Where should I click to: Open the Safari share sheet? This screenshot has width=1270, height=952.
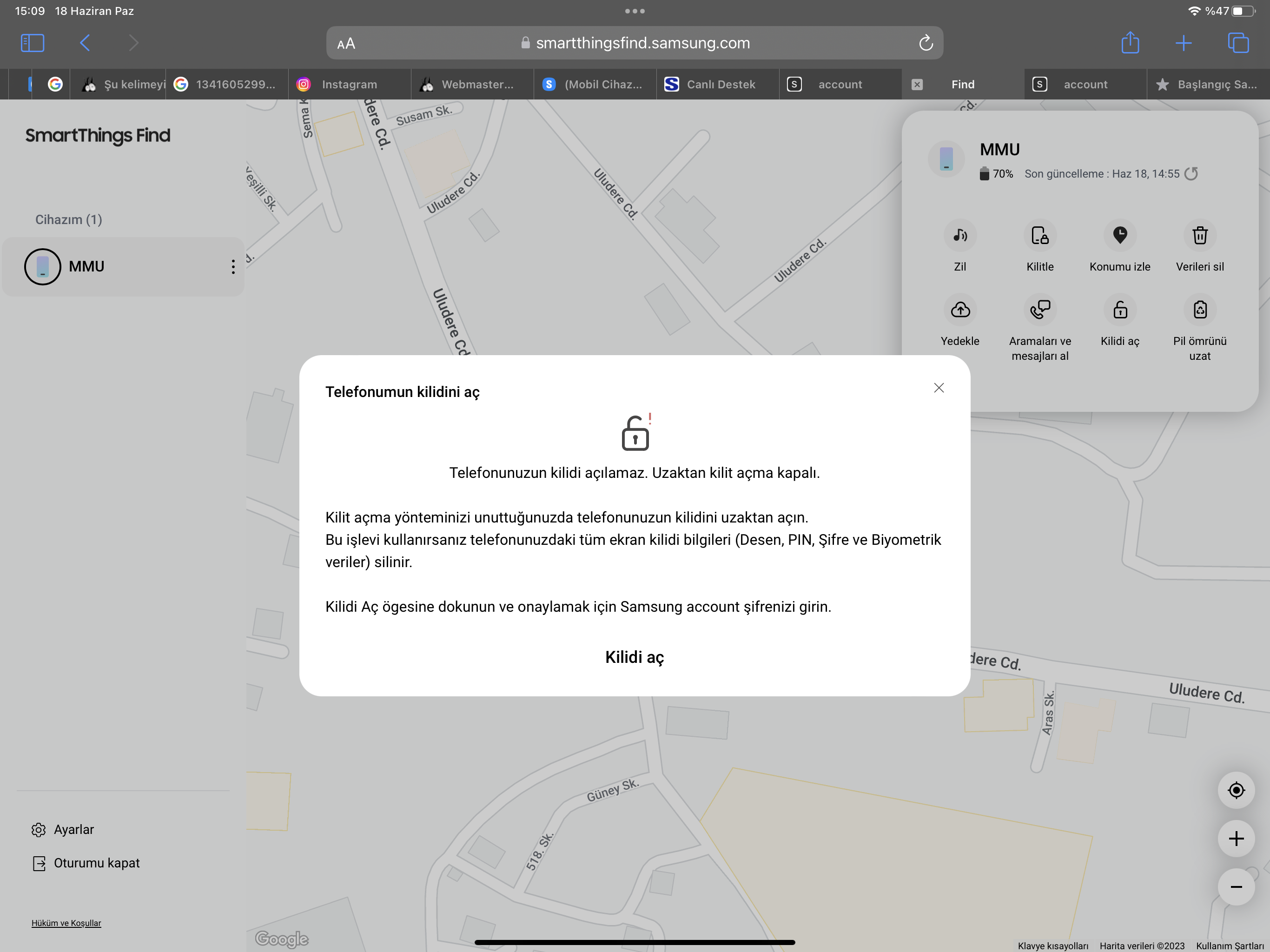[1130, 42]
